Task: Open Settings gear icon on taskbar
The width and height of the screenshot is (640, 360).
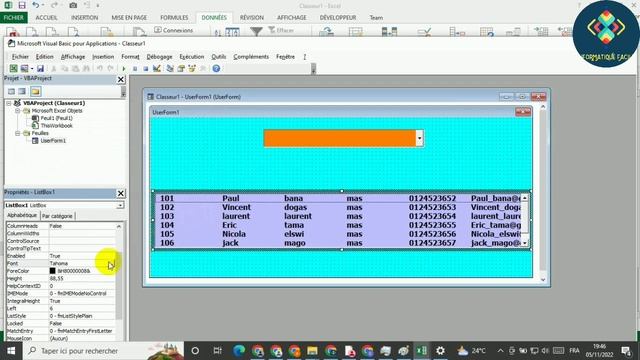Action: pos(440,351)
